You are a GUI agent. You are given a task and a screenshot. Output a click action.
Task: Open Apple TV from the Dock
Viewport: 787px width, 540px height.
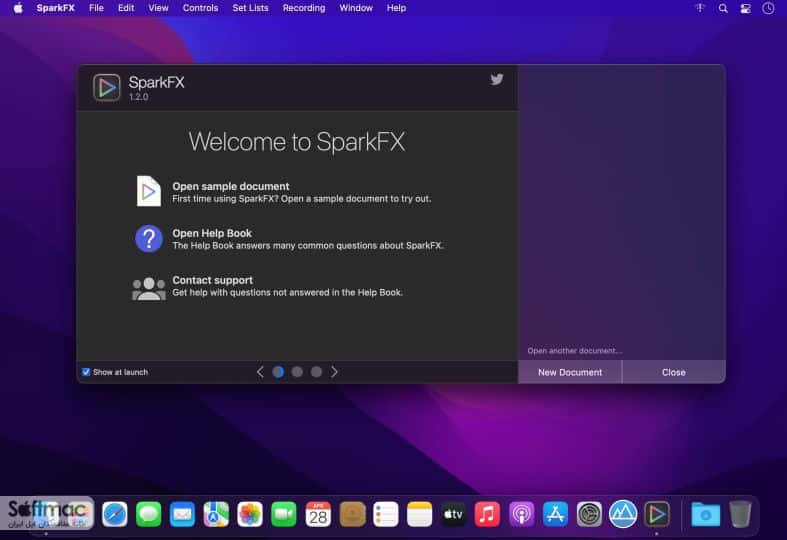(453, 514)
